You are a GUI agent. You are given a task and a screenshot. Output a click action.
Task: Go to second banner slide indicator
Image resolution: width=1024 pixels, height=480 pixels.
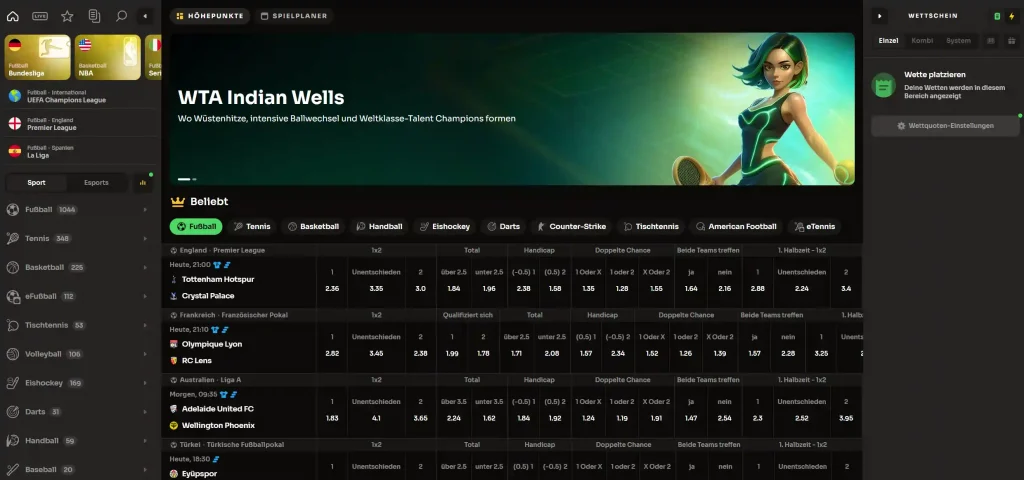click(194, 179)
